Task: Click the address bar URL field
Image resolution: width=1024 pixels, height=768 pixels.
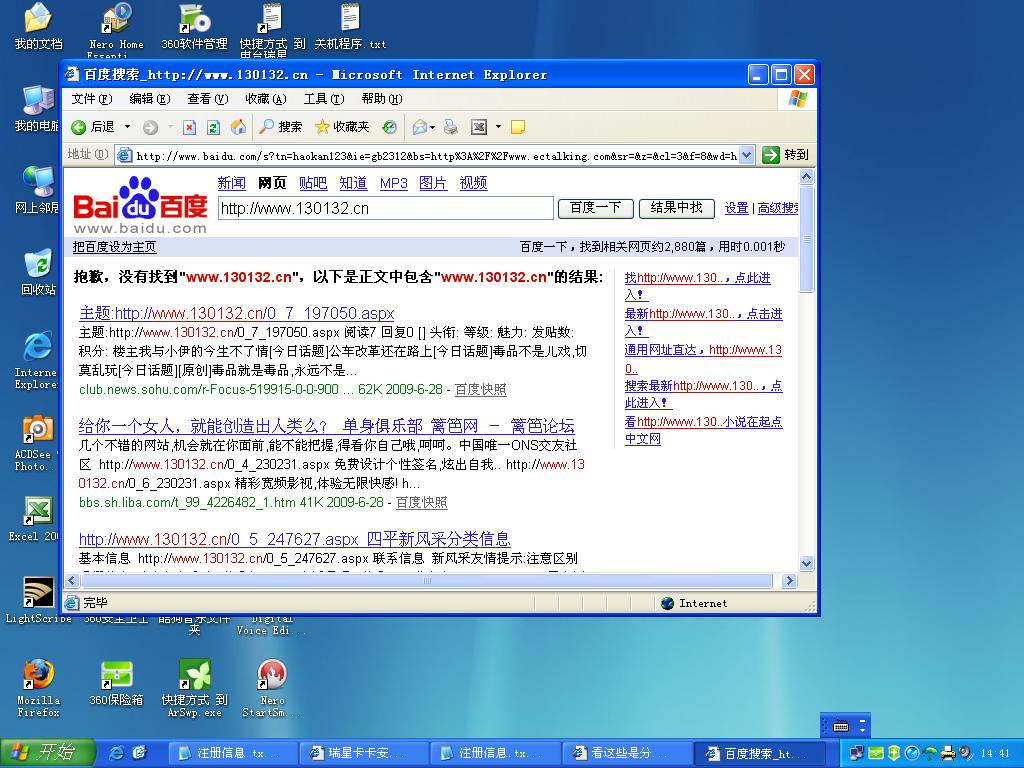Action: [x=436, y=155]
